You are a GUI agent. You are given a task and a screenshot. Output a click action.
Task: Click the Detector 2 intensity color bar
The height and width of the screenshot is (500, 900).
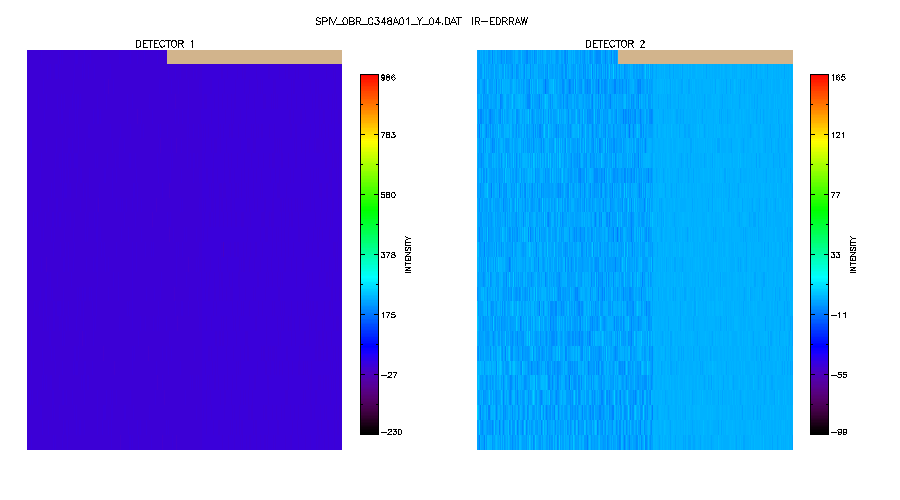(x=819, y=254)
